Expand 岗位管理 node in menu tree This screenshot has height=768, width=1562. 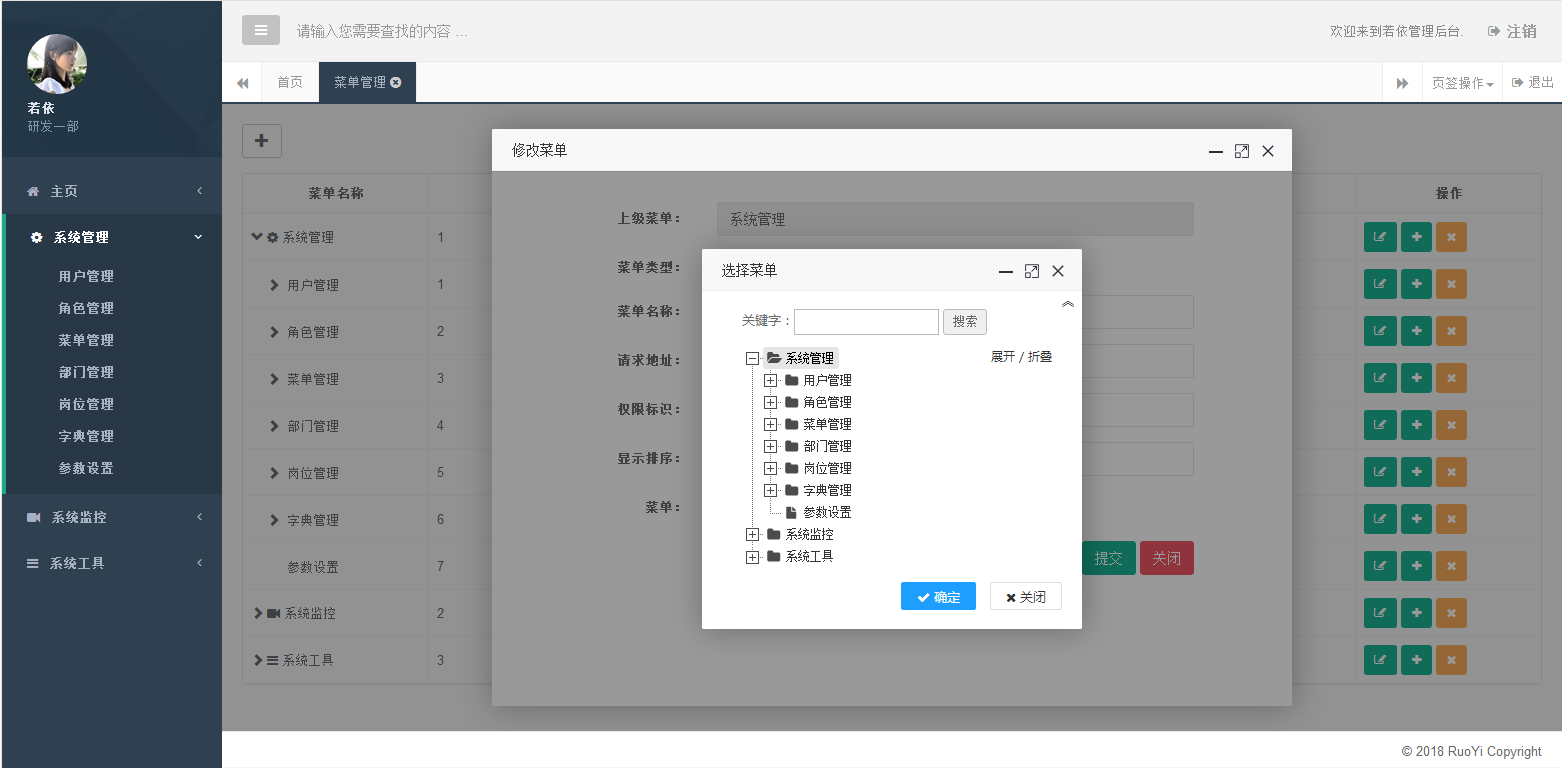(x=770, y=468)
